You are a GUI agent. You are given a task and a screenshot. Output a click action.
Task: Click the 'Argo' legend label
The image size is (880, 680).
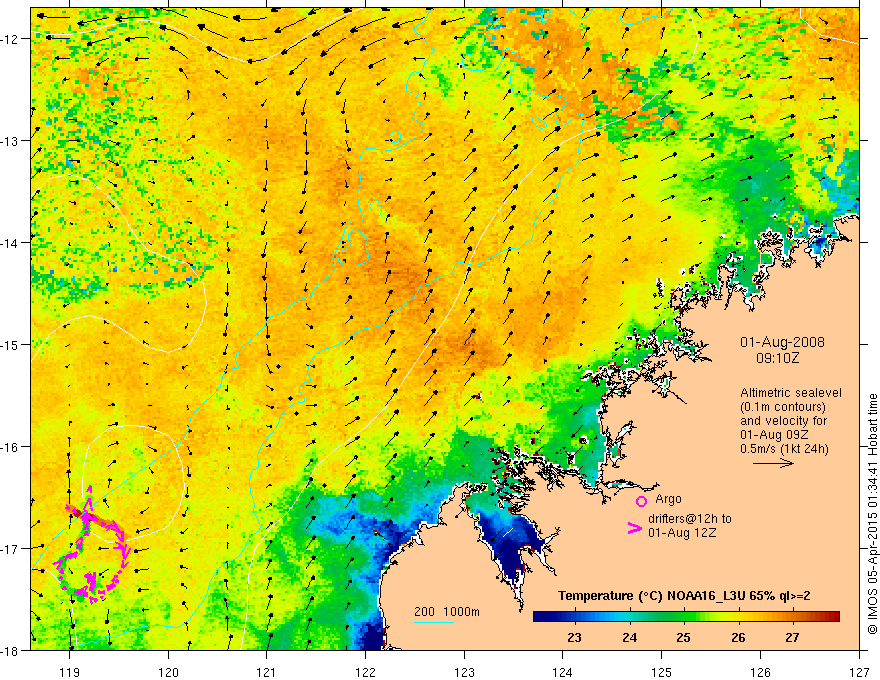click(668, 499)
